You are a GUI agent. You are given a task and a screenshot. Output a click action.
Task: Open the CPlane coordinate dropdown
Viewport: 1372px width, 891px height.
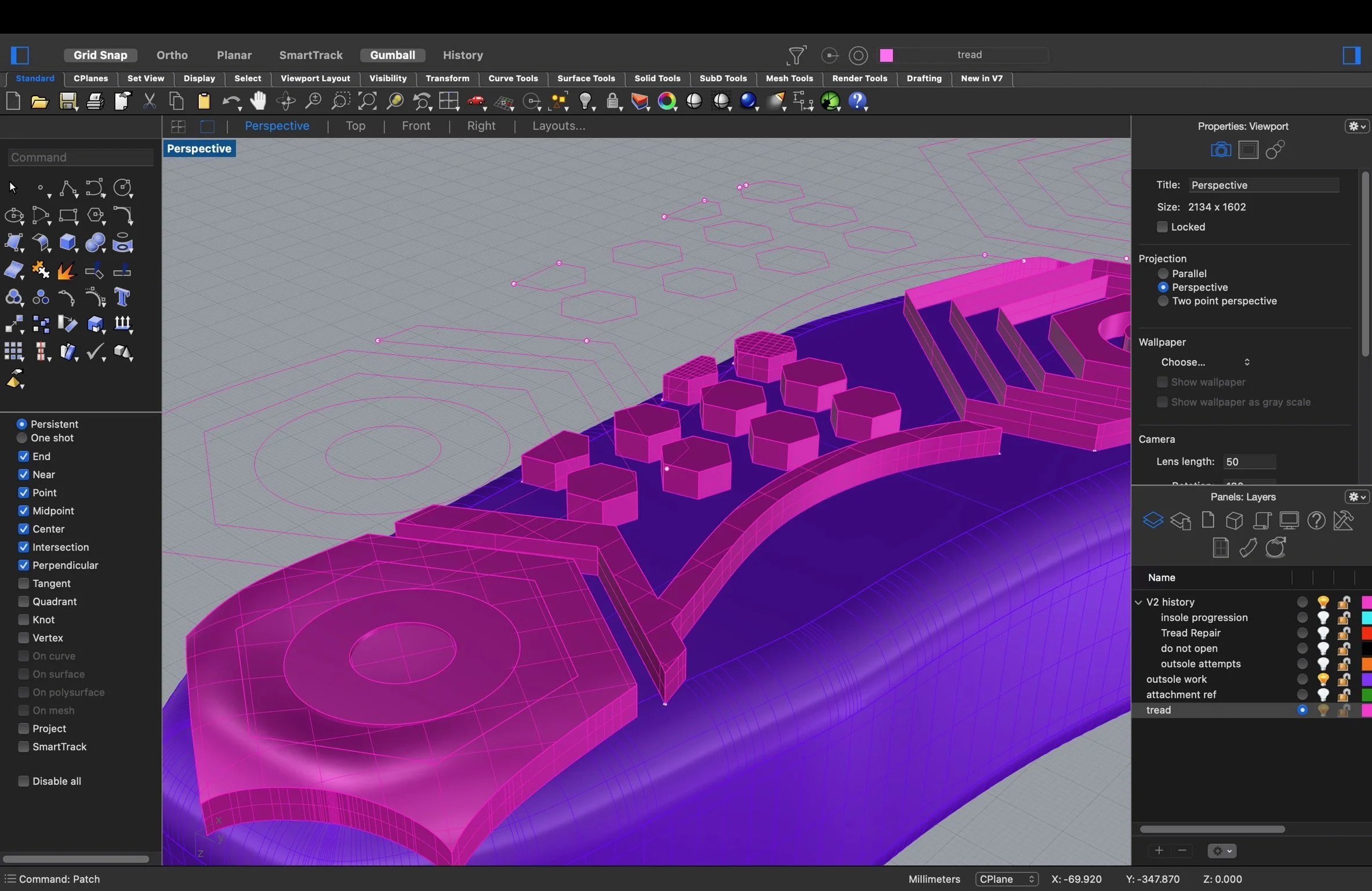coord(1006,879)
